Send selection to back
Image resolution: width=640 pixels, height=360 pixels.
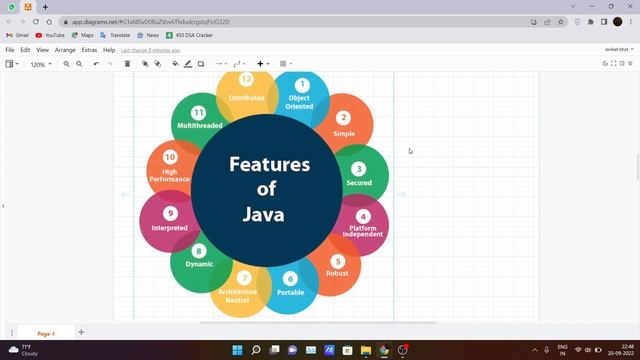pos(158,64)
